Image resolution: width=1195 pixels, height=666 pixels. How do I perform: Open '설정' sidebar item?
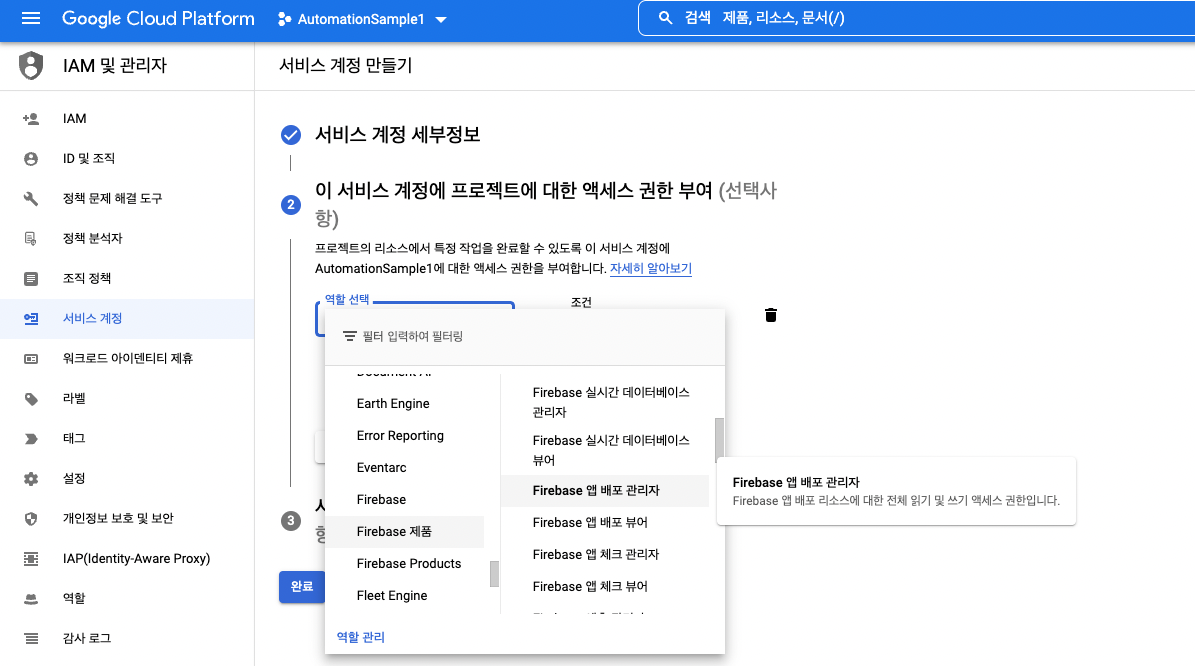pos(127,479)
